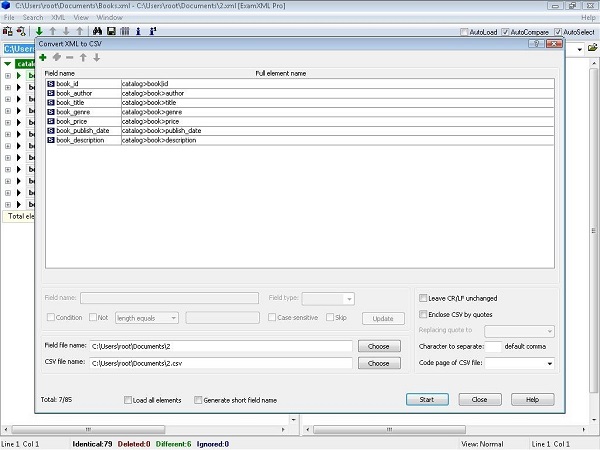Click the blue info icon in main toolbar

click(x=138, y=31)
